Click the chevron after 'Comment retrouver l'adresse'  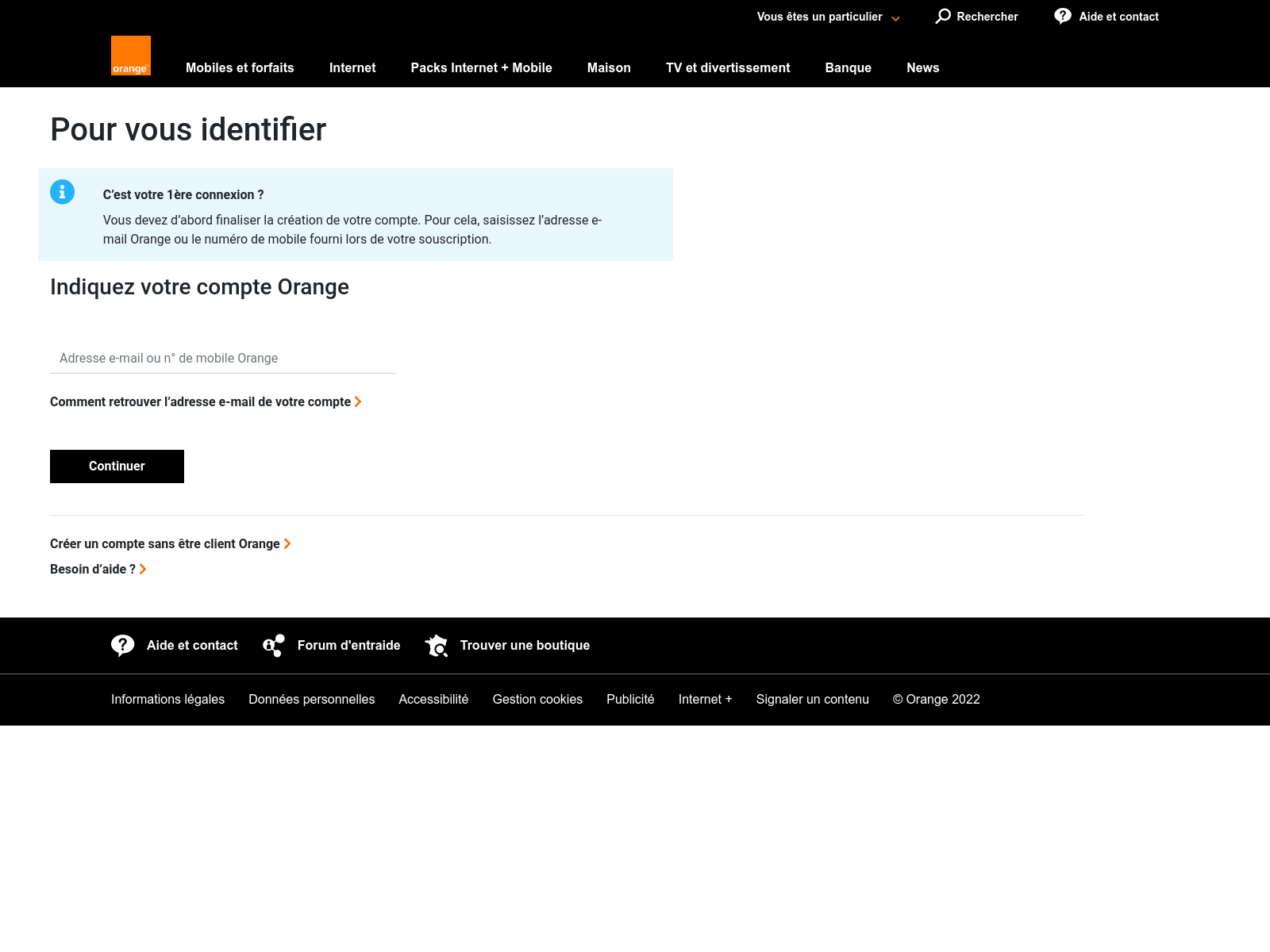tap(358, 402)
